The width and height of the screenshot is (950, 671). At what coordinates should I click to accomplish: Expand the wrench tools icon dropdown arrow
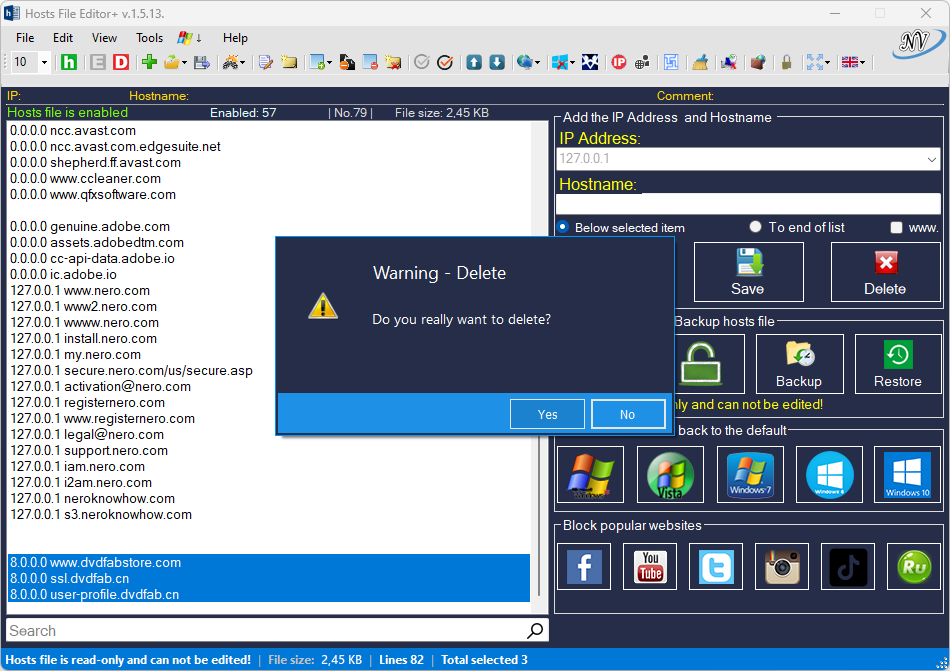click(x=242, y=62)
